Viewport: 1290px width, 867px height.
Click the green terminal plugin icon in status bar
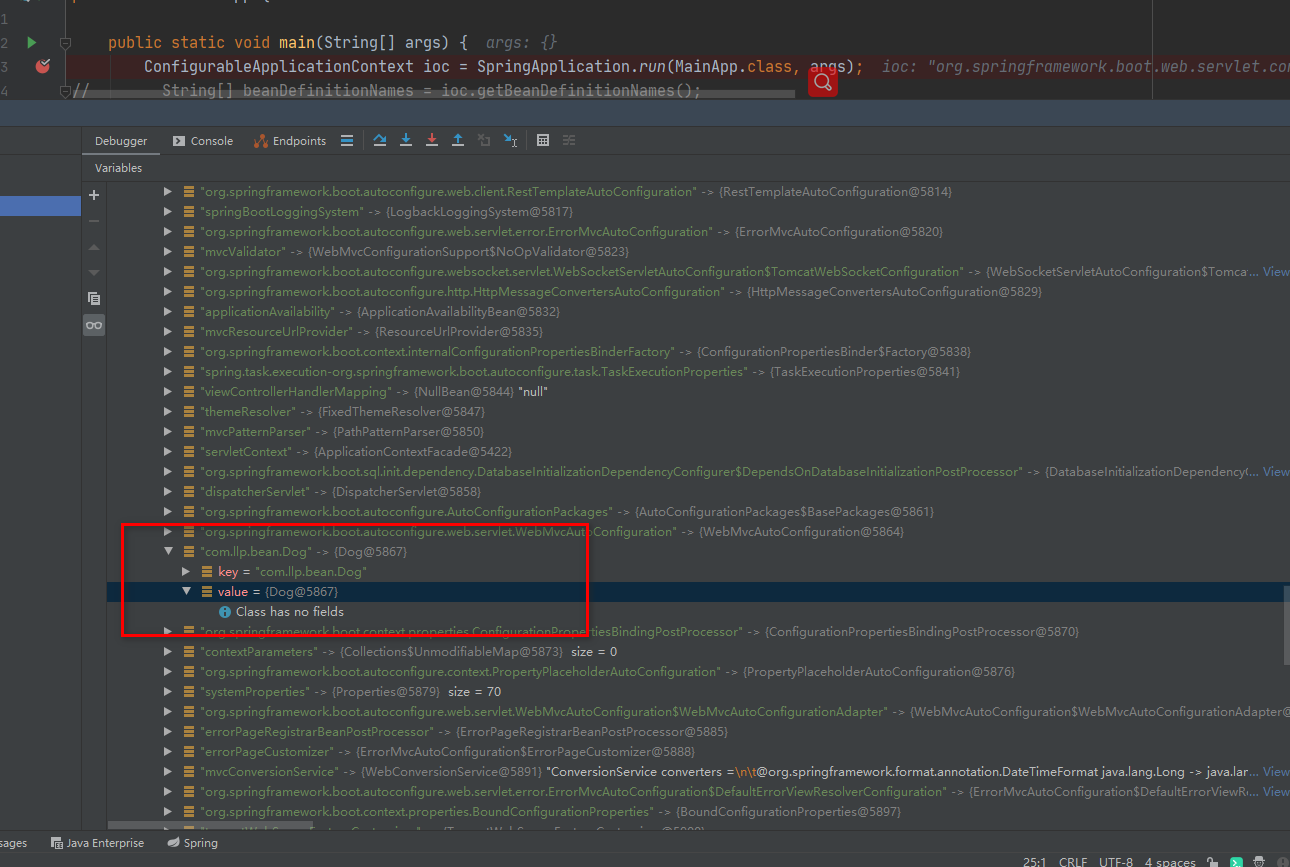point(1236,861)
